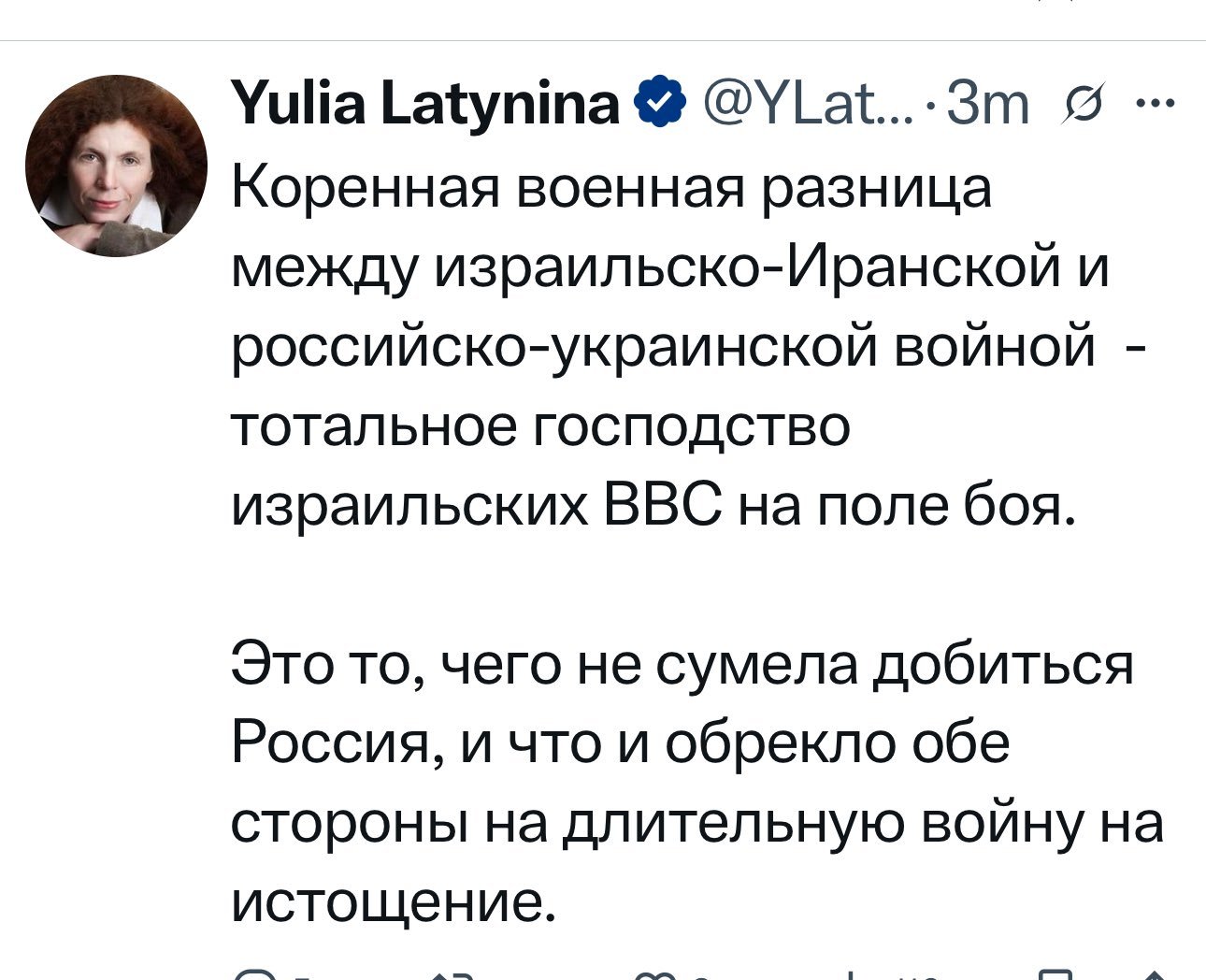1206x980 pixels.
Task: Click the @YLat... username handle
Action: coord(788,103)
